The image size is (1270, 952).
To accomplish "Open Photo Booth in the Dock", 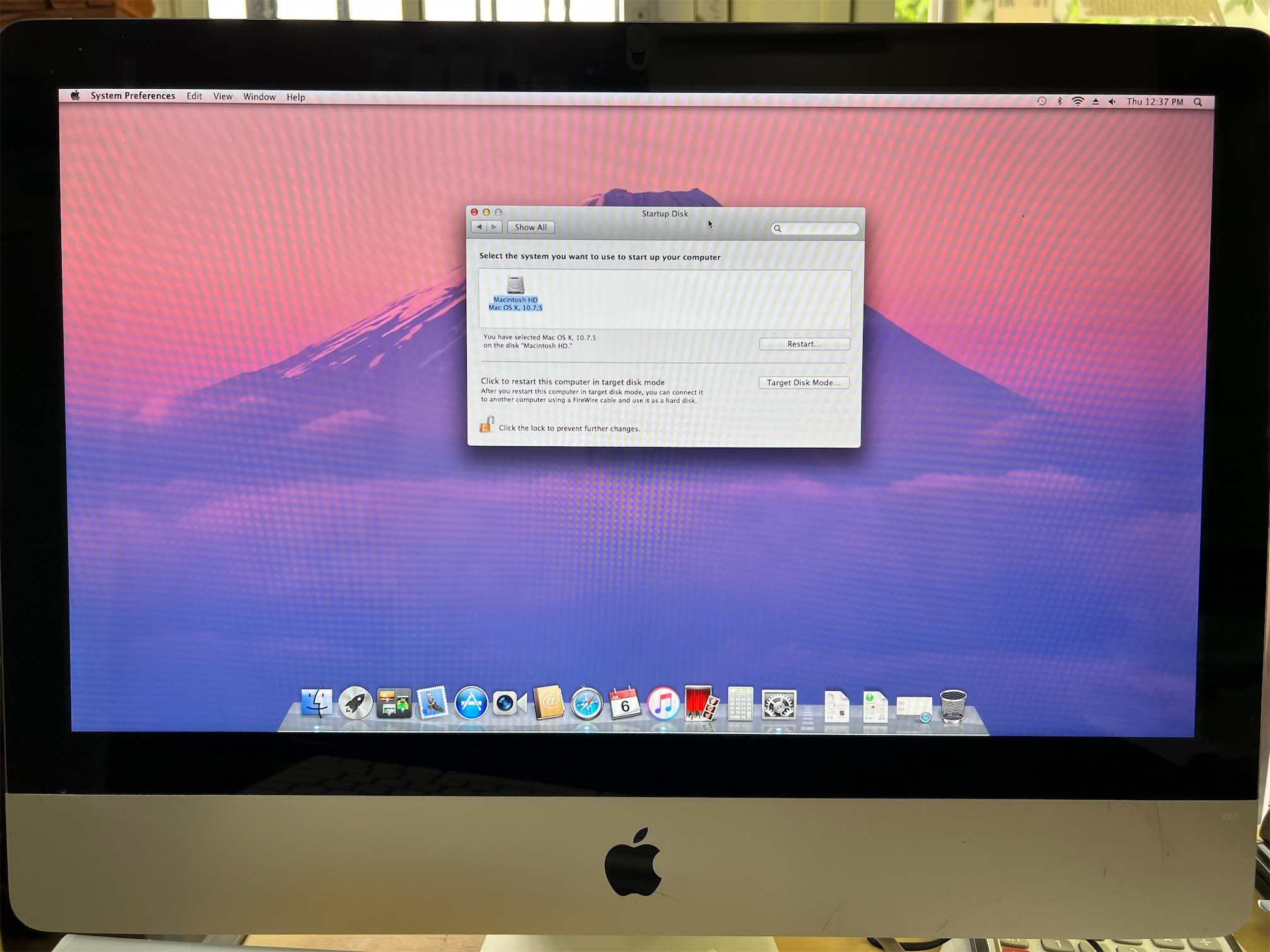I will click(702, 703).
